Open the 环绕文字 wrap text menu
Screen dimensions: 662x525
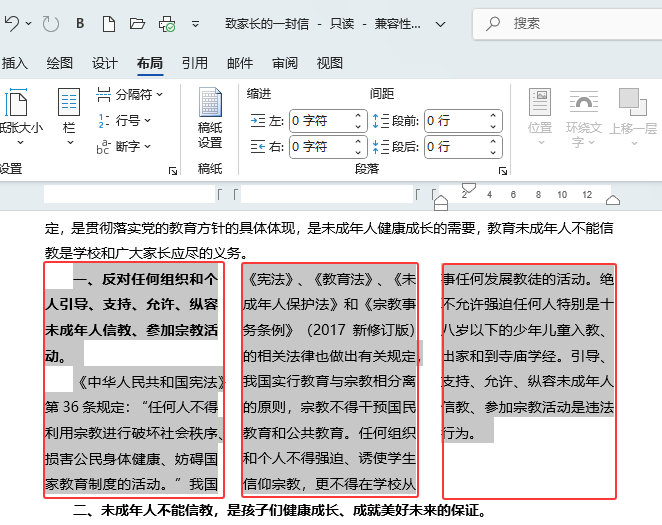[x=583, y=118]
